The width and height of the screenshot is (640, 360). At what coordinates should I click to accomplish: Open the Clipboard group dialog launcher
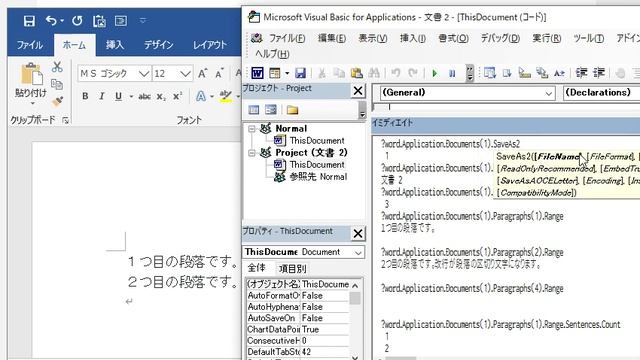tap(65, 120)
